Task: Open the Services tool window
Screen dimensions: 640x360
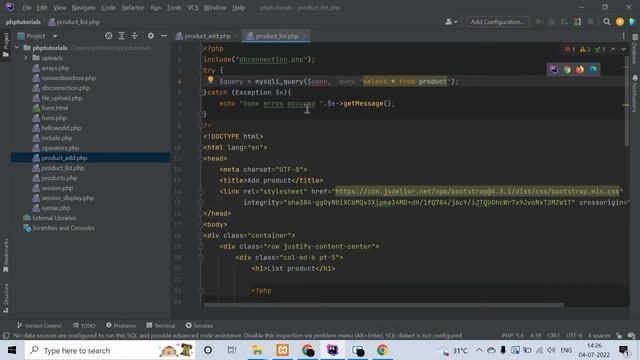Action: click(x=199, y=325)
